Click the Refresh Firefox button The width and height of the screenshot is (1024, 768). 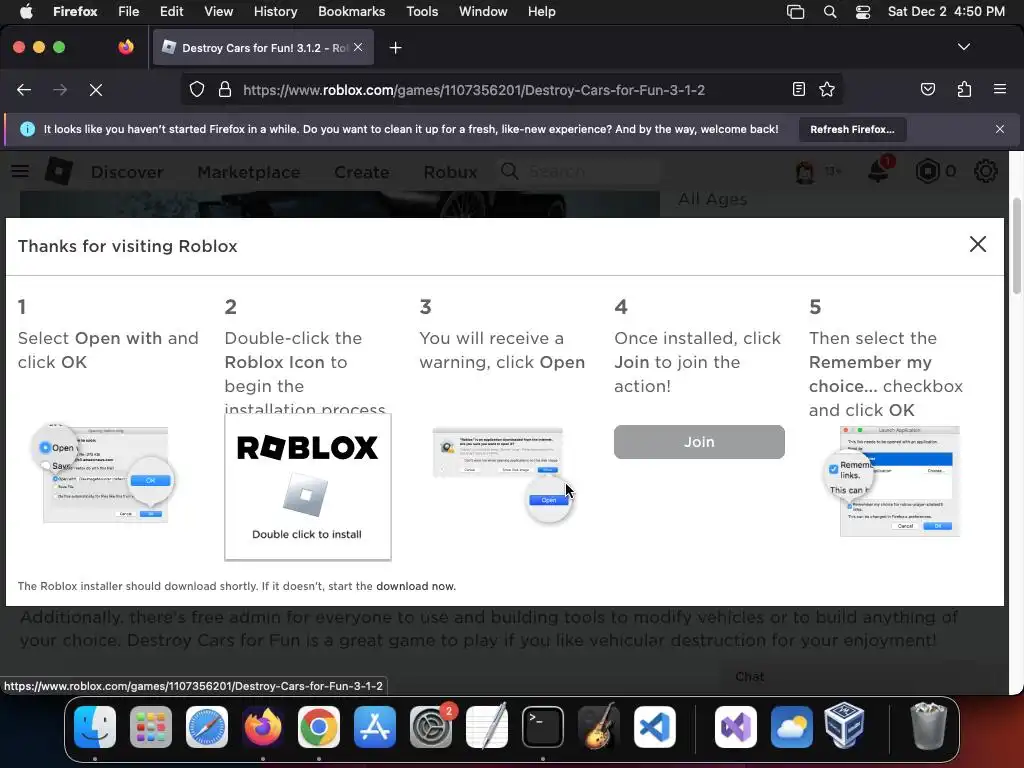point(852,129)
